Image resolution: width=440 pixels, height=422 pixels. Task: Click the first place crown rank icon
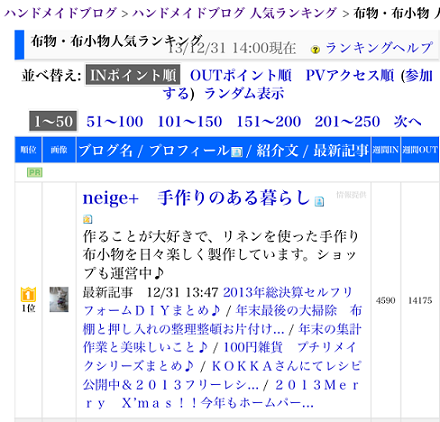point(28,294)
